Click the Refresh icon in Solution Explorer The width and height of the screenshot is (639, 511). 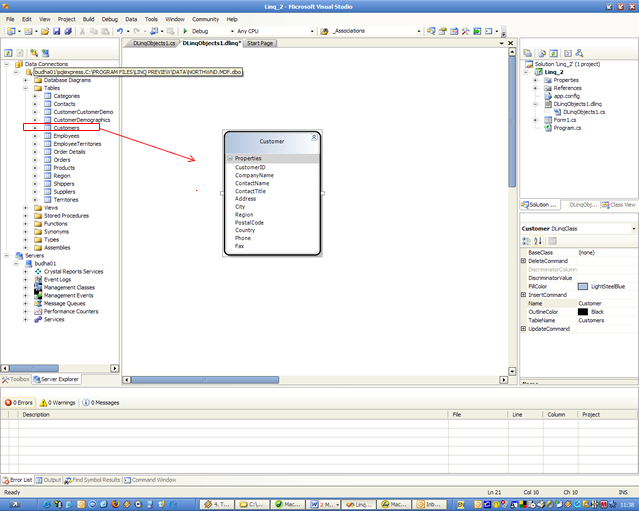[x=553, y=53]
